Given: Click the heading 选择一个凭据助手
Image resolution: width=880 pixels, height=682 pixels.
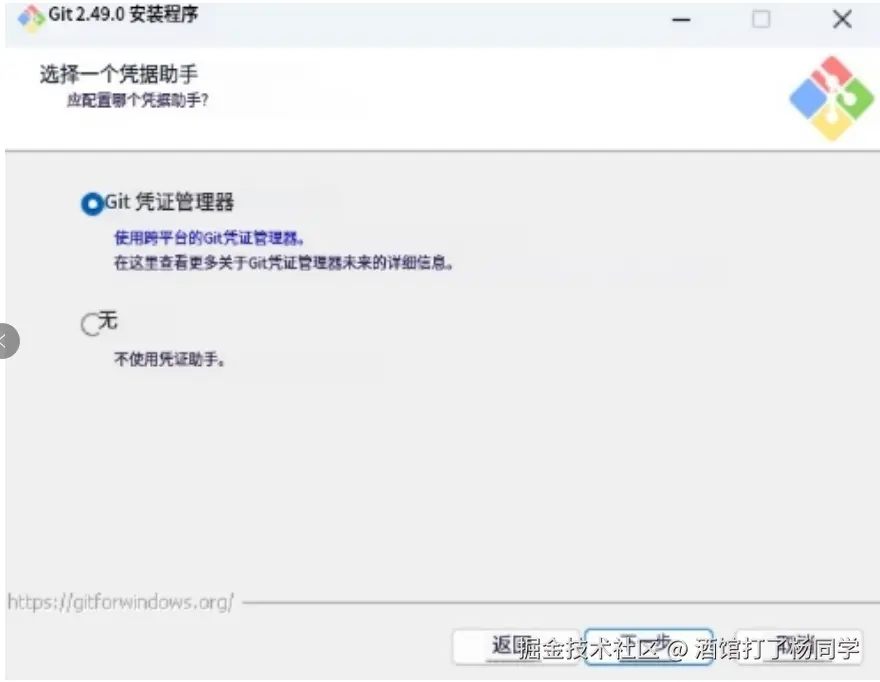Looking at the screenshot, I should point(118,74).
